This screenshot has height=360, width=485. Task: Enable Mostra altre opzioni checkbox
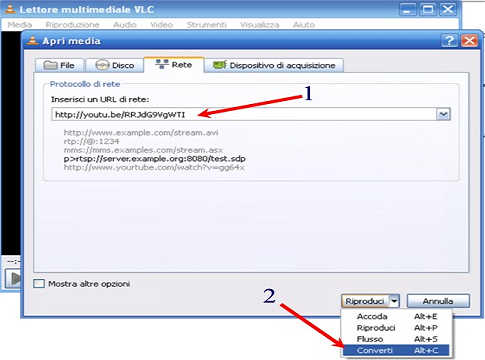[39, 284]
